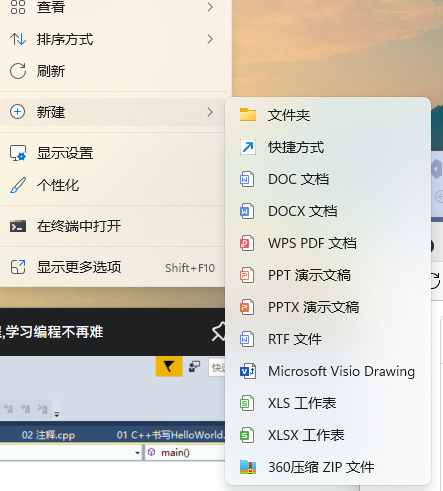The height and width of the screenshot is (491, 443).
Task: Click the toolbar icon right of filter button
Action: pos(194,366)
